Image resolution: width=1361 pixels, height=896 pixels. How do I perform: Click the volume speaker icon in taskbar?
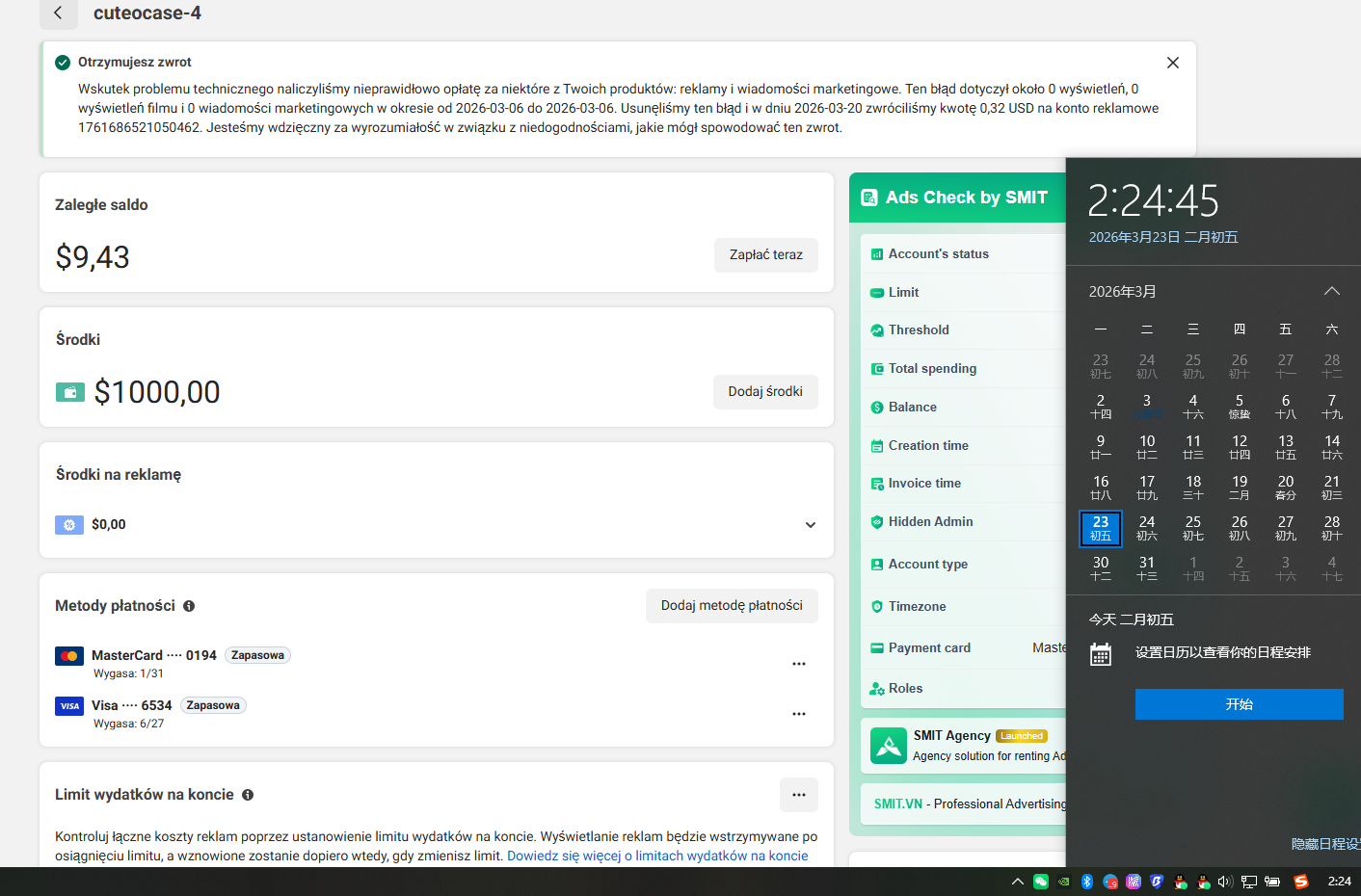point(1225,882)
